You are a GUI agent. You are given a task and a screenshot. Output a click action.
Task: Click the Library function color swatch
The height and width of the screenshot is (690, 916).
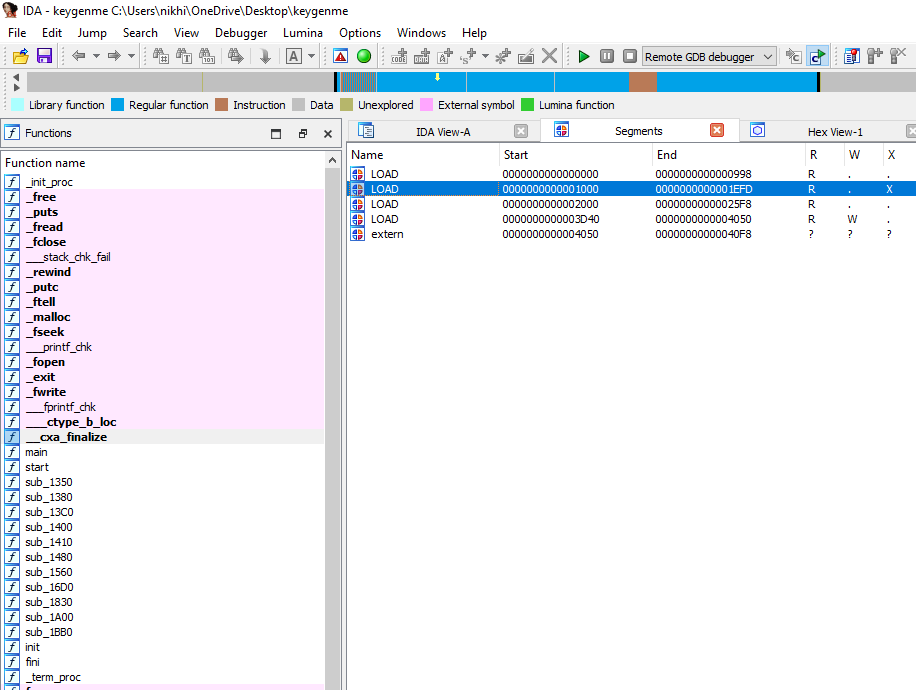point(18,105)
